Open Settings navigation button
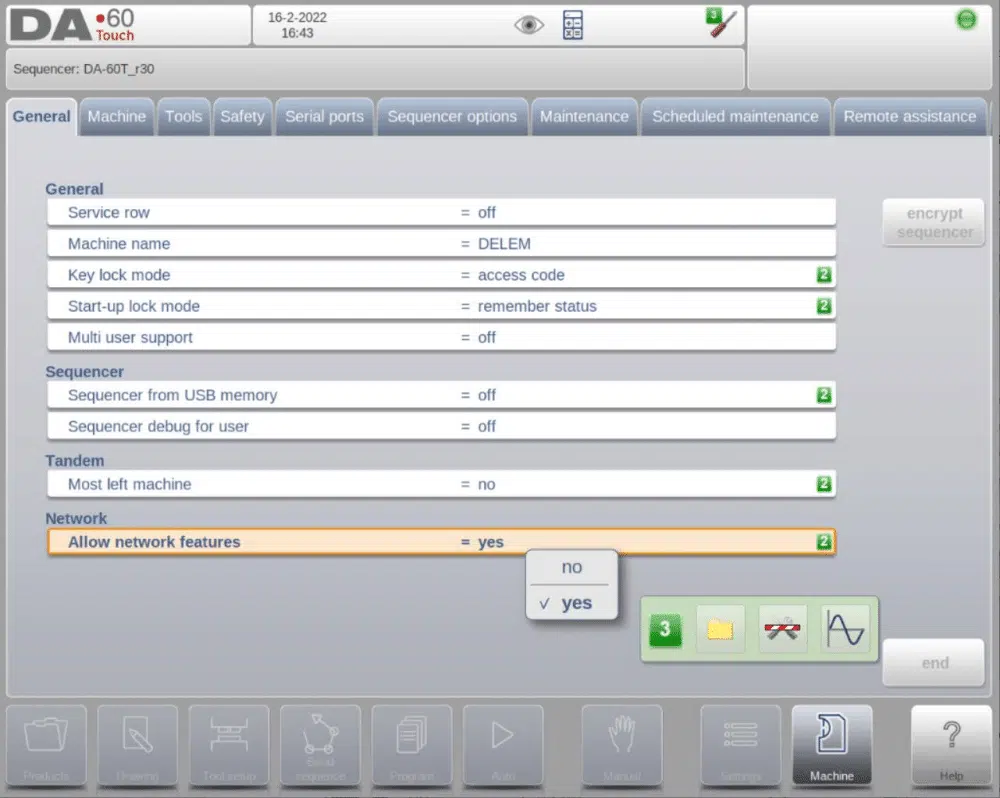1000x798 pixels. point(740,745)
